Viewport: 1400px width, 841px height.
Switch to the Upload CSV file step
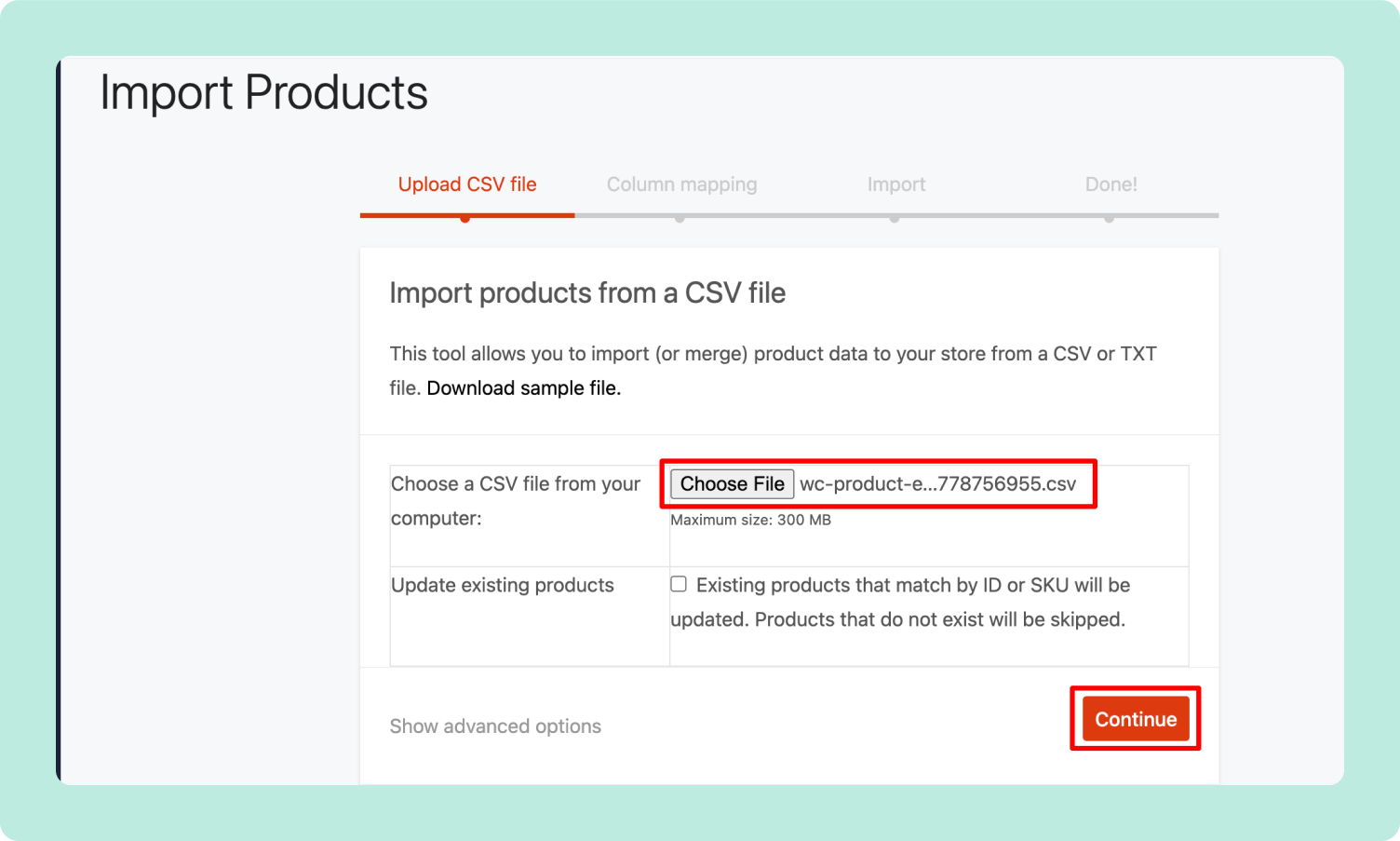(466, 183)
